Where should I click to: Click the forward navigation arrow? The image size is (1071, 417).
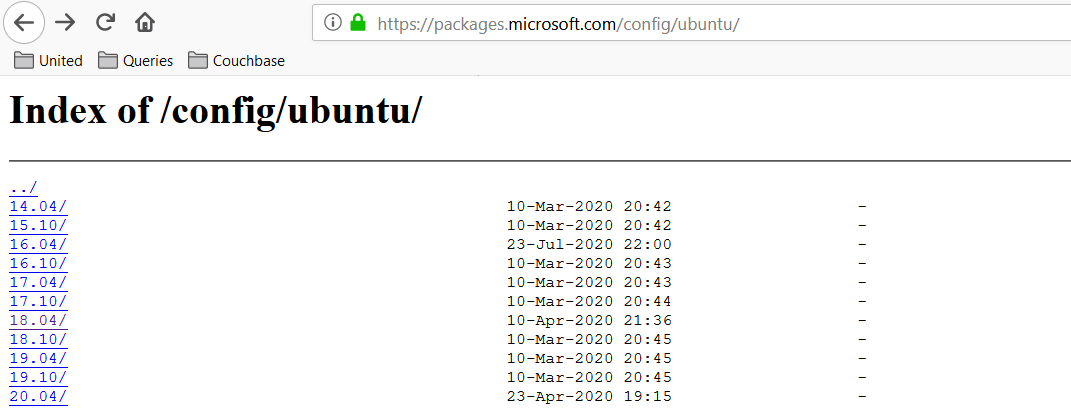point(65,22)
